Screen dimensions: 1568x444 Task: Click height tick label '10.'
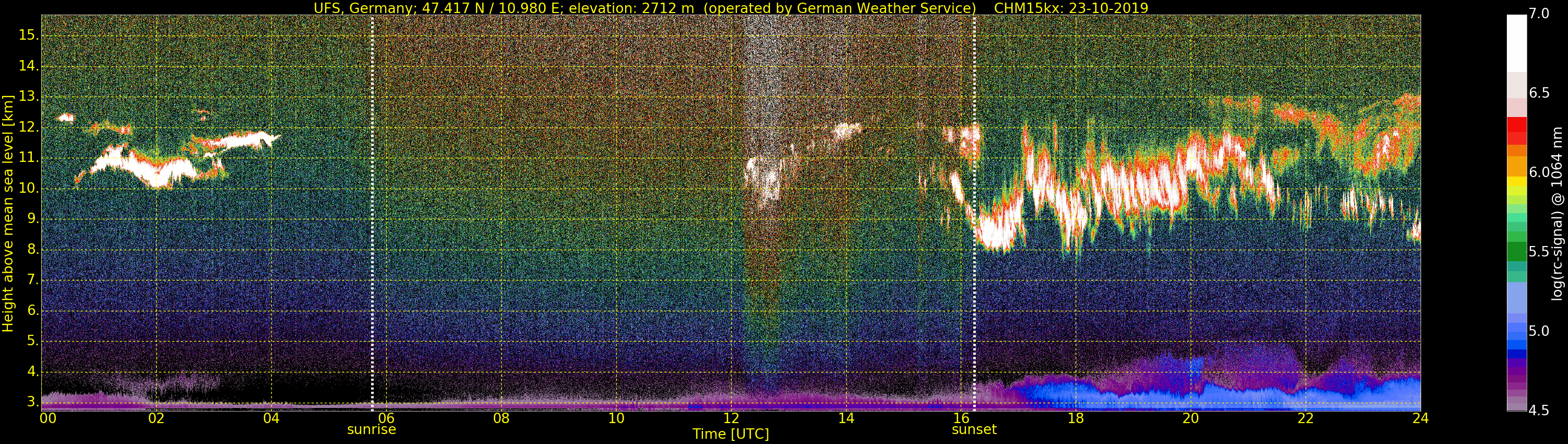(28, 189)
